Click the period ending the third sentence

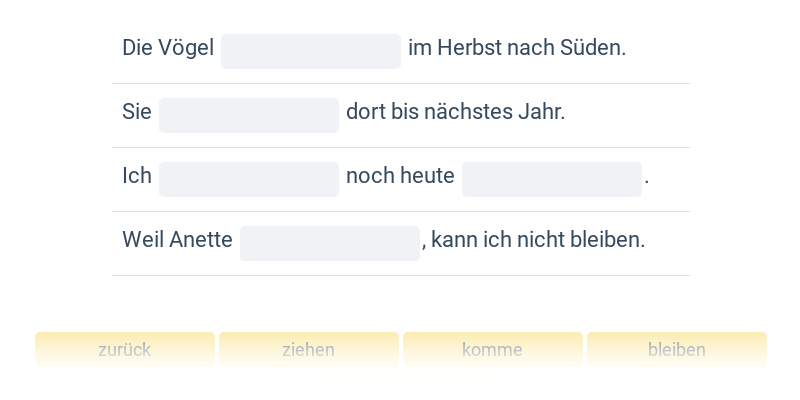(x=648, y=178)
